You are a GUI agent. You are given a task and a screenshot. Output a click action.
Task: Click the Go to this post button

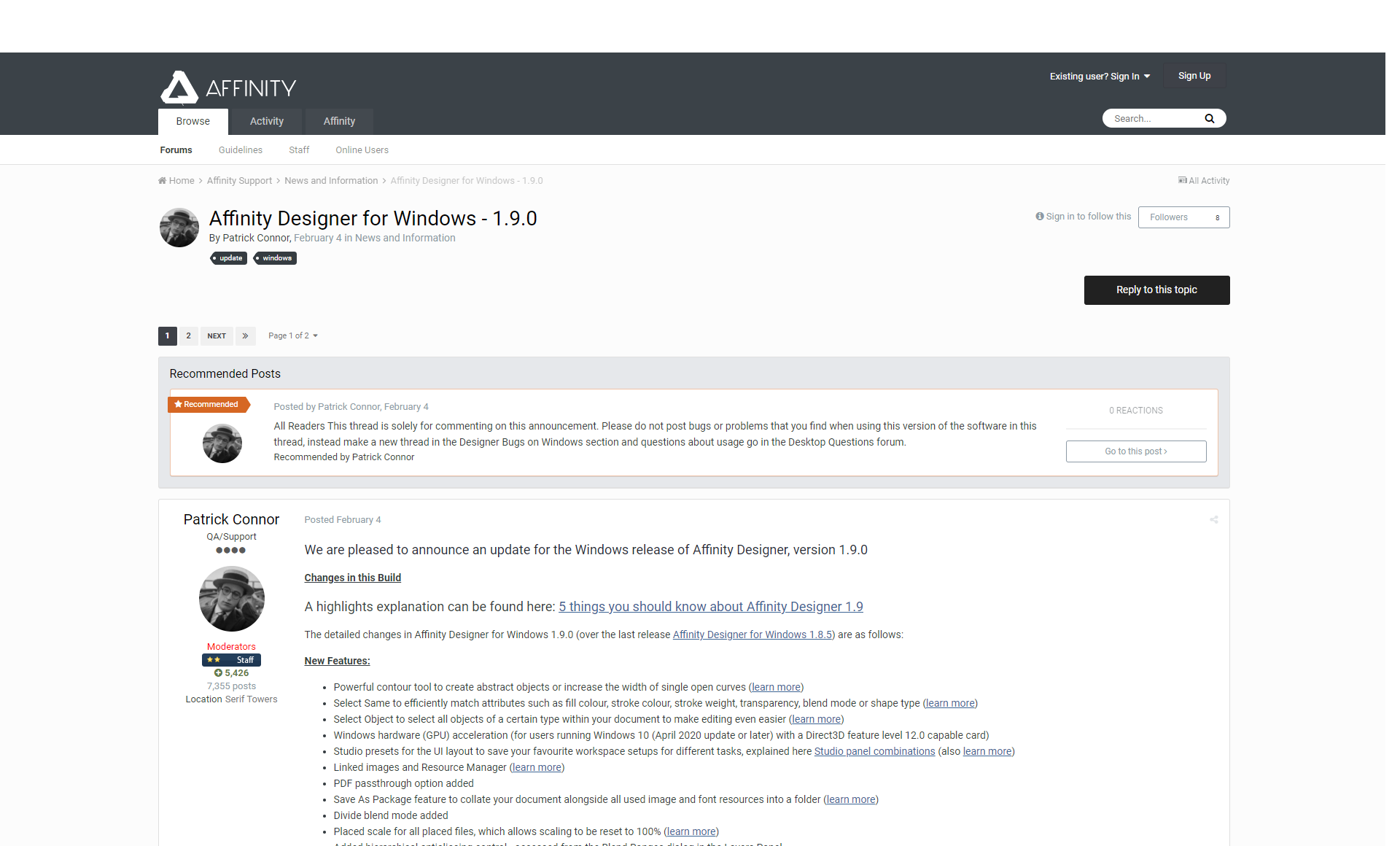pyautogui.click(x=1135, y=451)
